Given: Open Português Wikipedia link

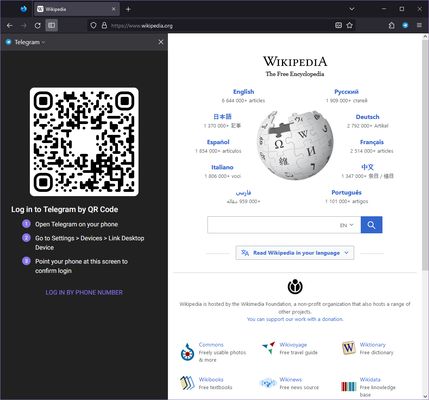Looking at the screenshot, I should tap(346, 192).
